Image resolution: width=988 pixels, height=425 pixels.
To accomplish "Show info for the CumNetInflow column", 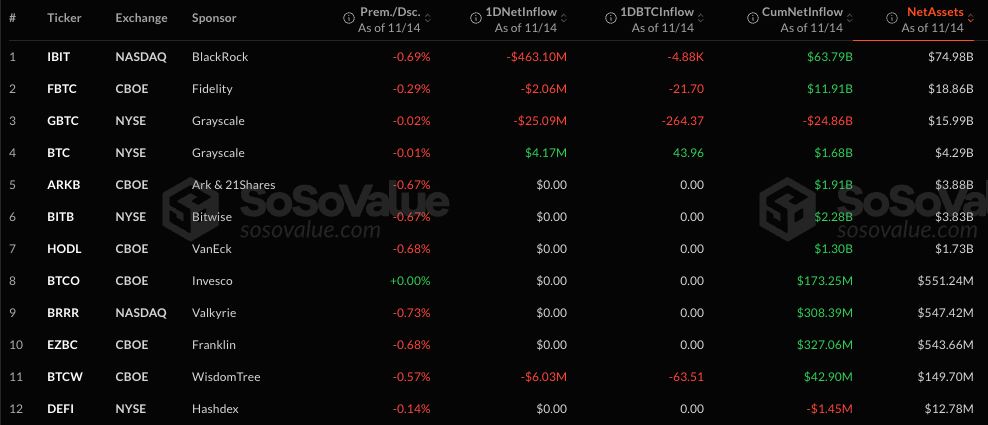I will [x=753, y=18].
